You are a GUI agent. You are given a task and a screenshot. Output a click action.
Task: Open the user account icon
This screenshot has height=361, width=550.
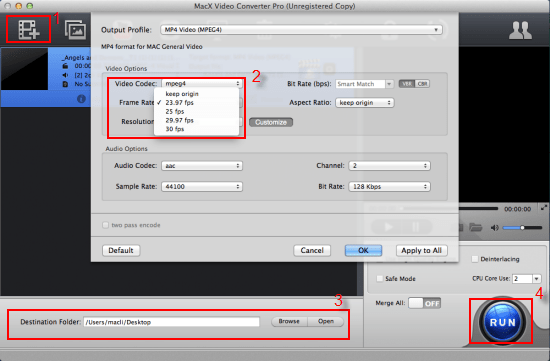[521, 30]
